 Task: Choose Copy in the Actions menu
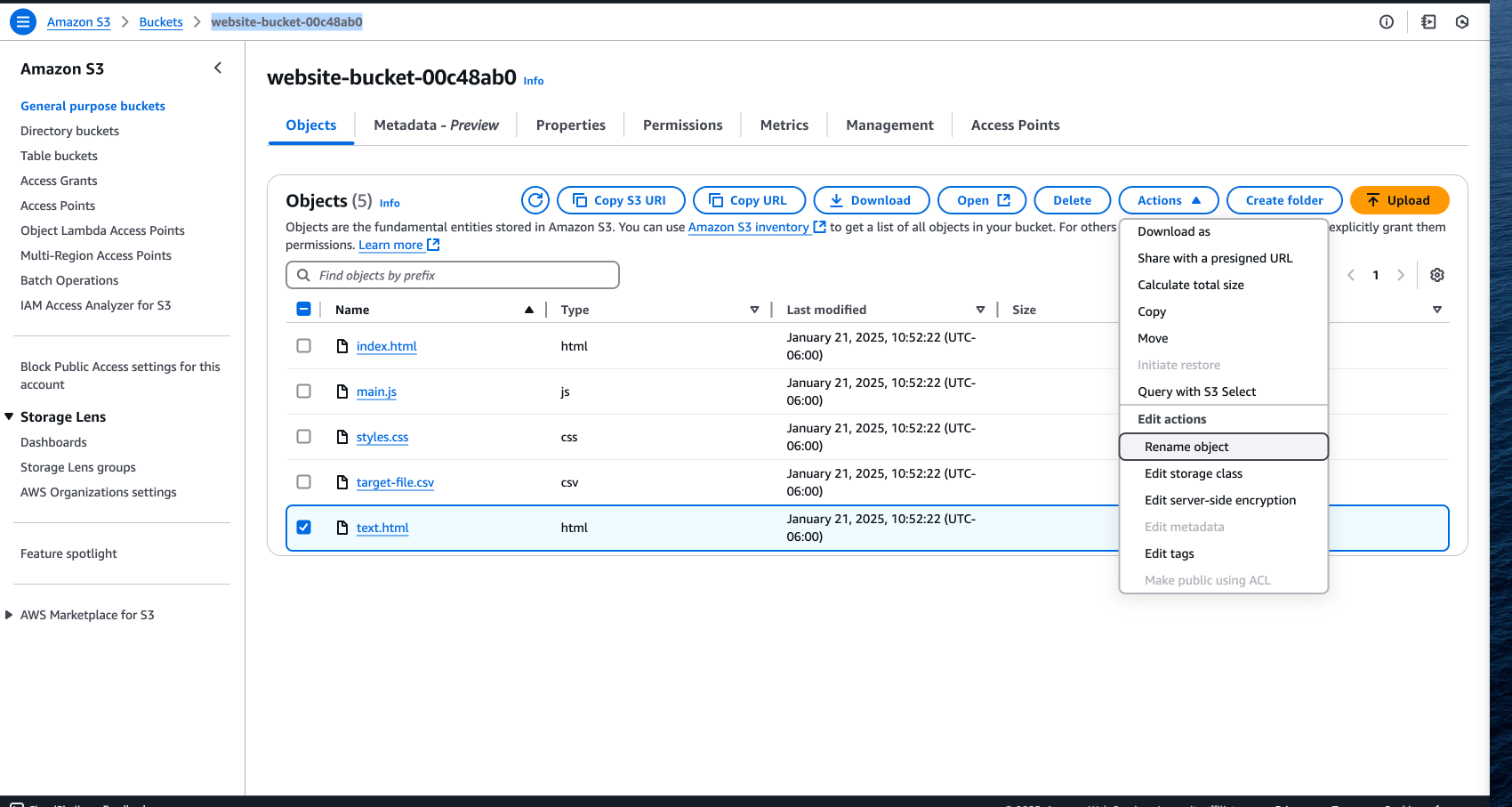[1224, 311]
